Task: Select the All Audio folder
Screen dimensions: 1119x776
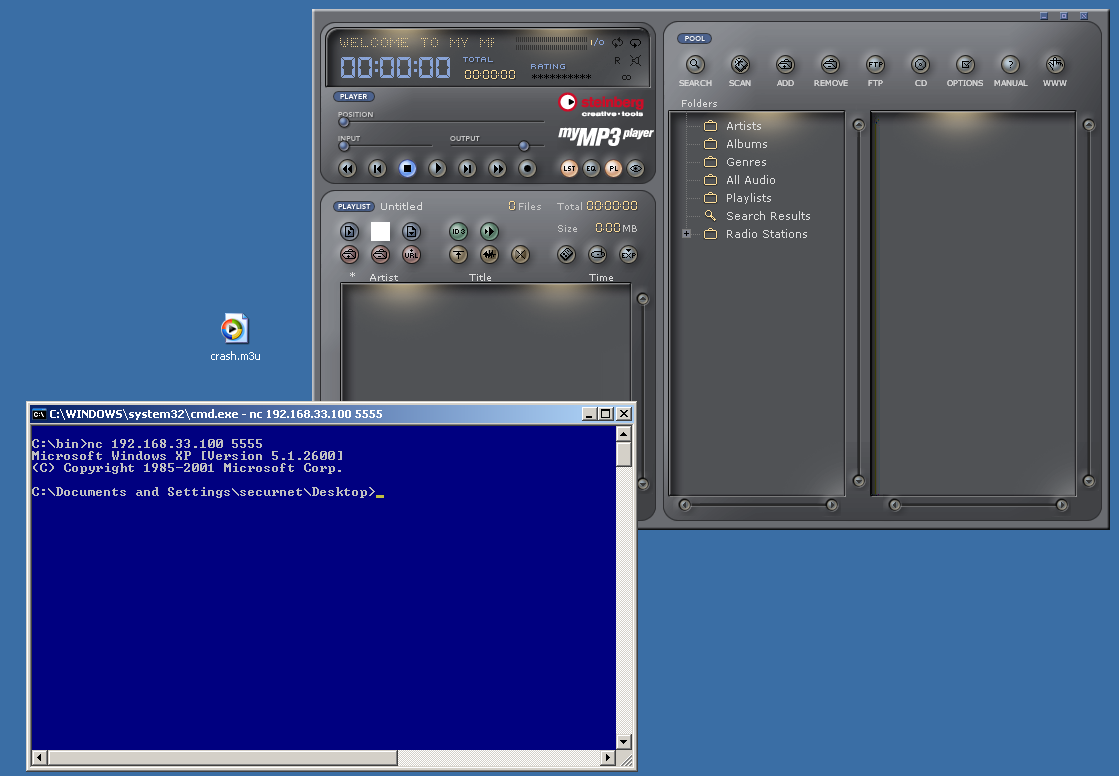Action: tap(750, 180)
